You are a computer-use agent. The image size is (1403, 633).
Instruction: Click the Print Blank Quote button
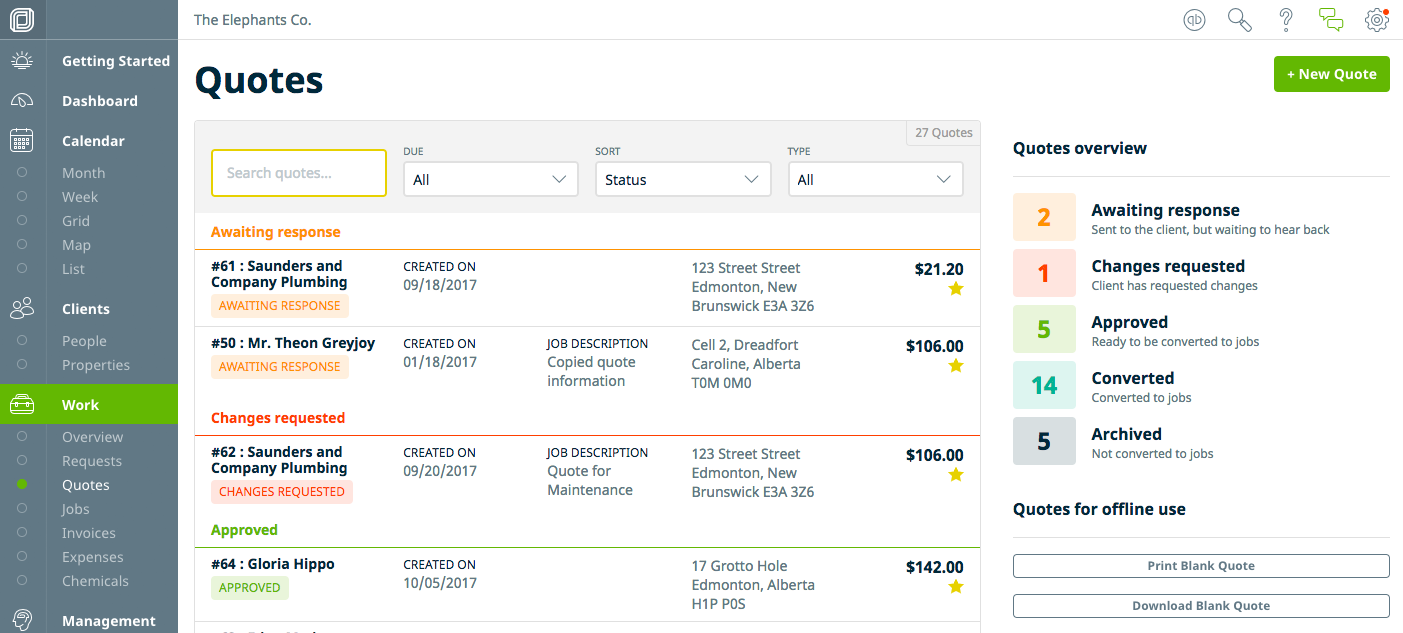click(x=1200, y=566)
